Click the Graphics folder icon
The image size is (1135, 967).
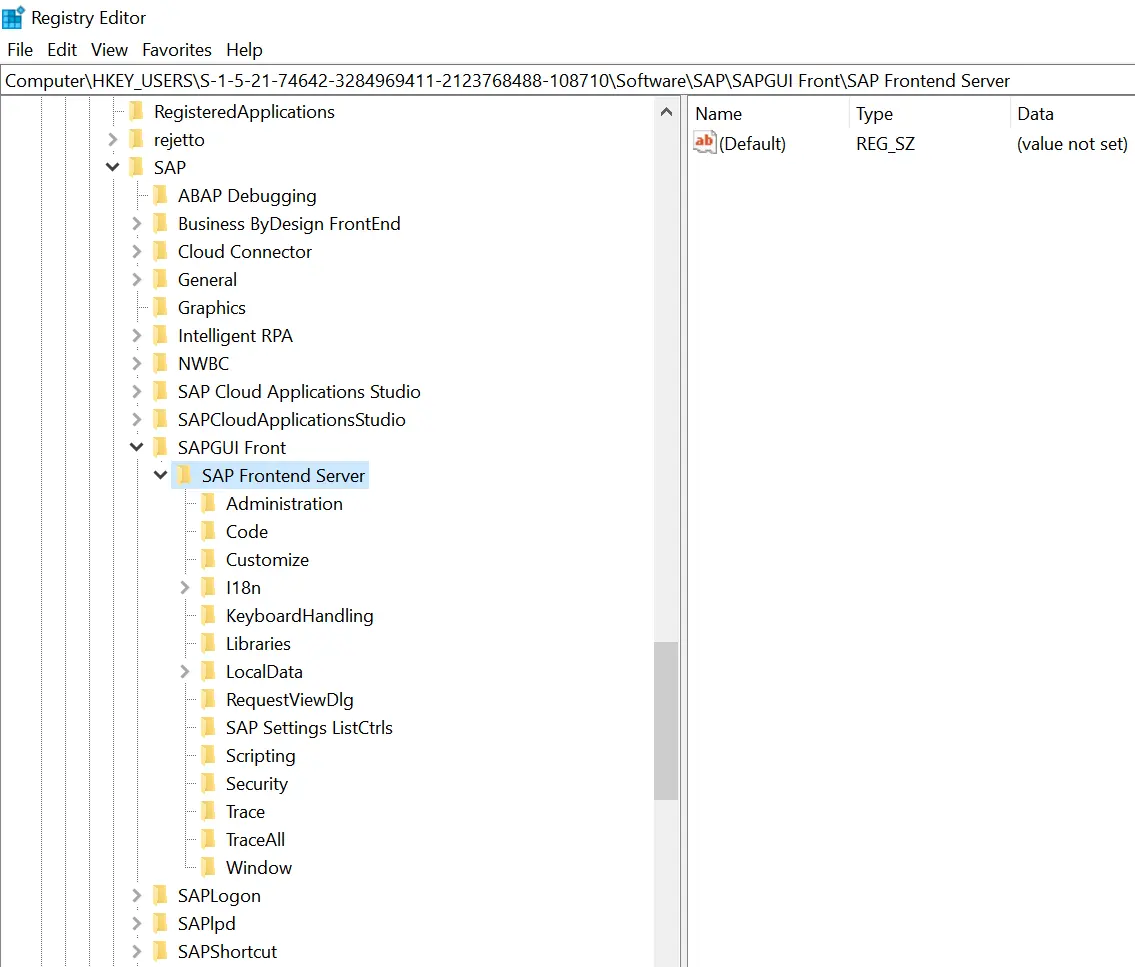[x=161, y=308]
